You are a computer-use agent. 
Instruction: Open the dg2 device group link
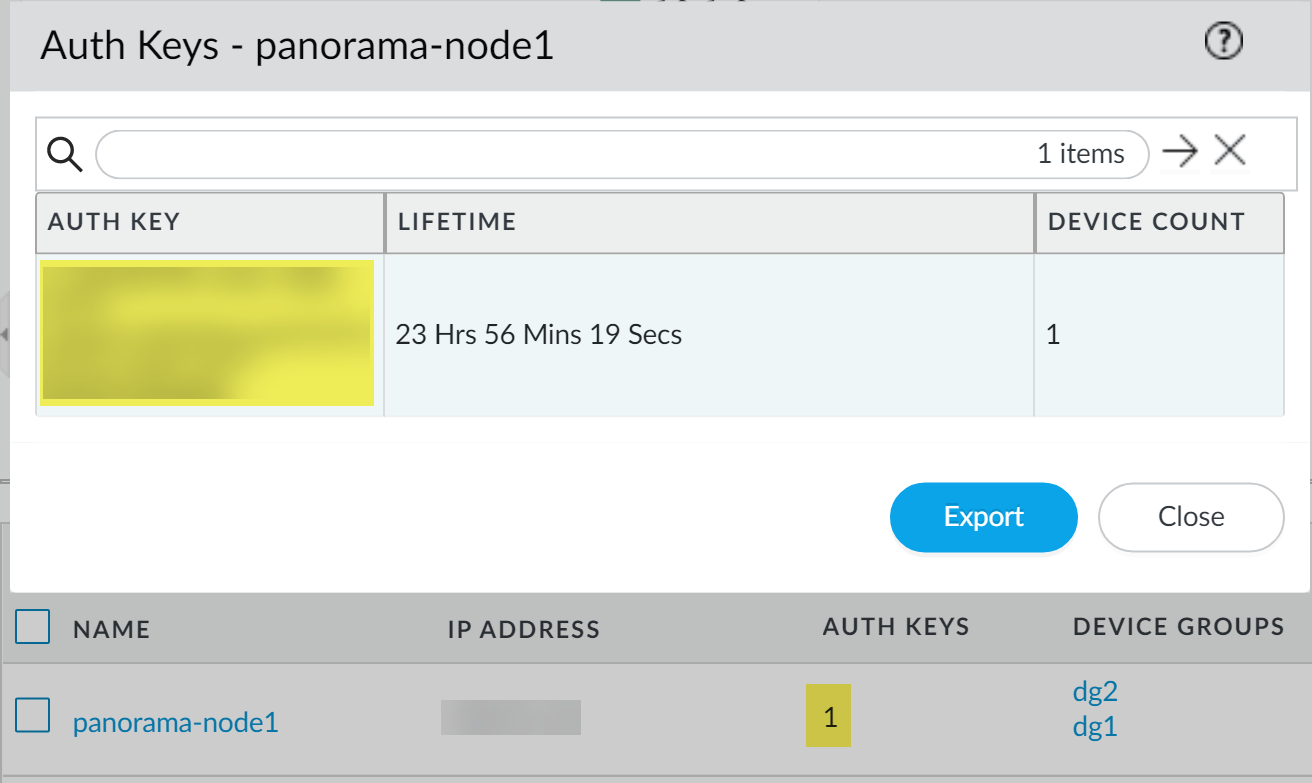(x=1094, y=692)
